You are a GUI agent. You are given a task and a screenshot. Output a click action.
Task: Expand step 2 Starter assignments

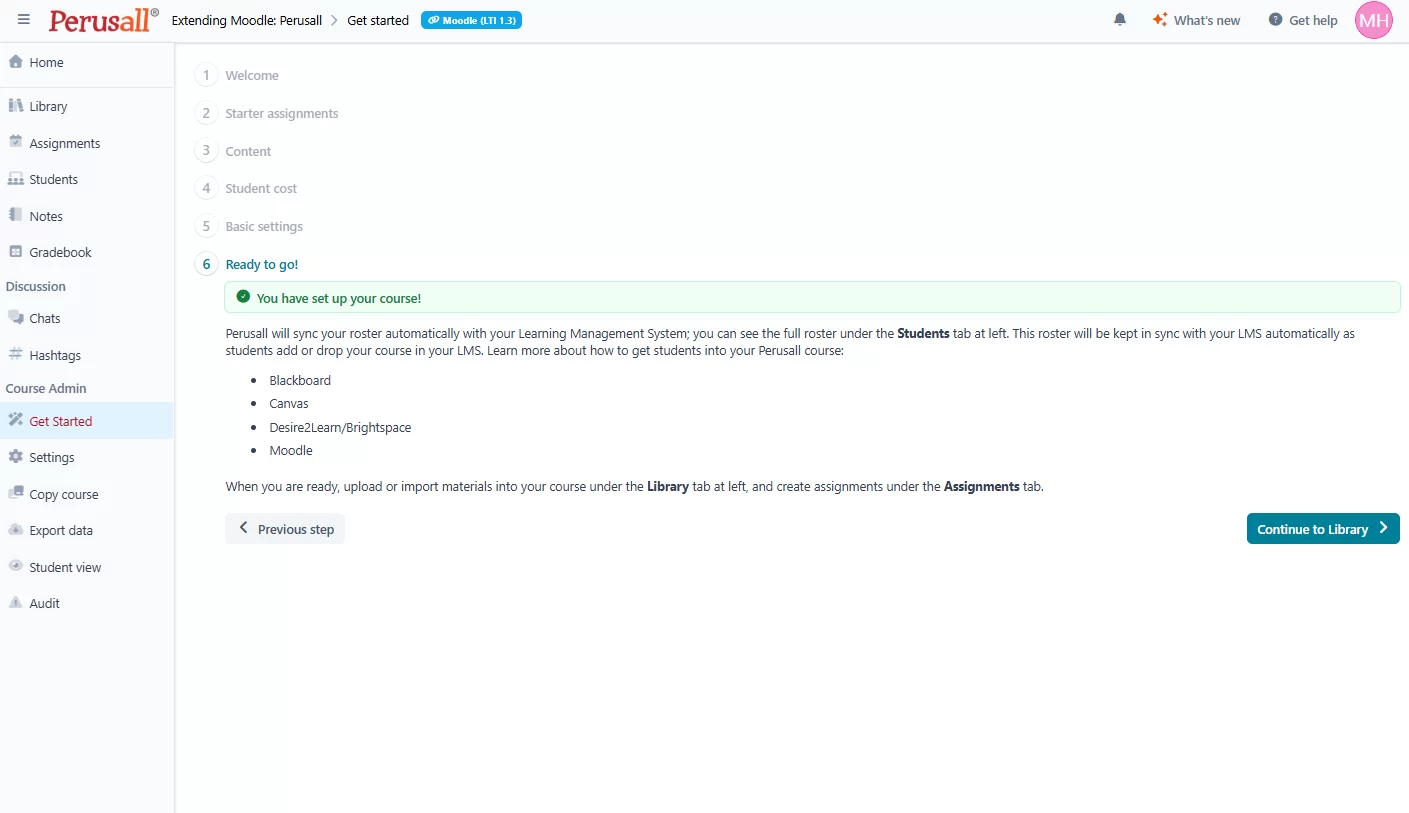[281, 113]
